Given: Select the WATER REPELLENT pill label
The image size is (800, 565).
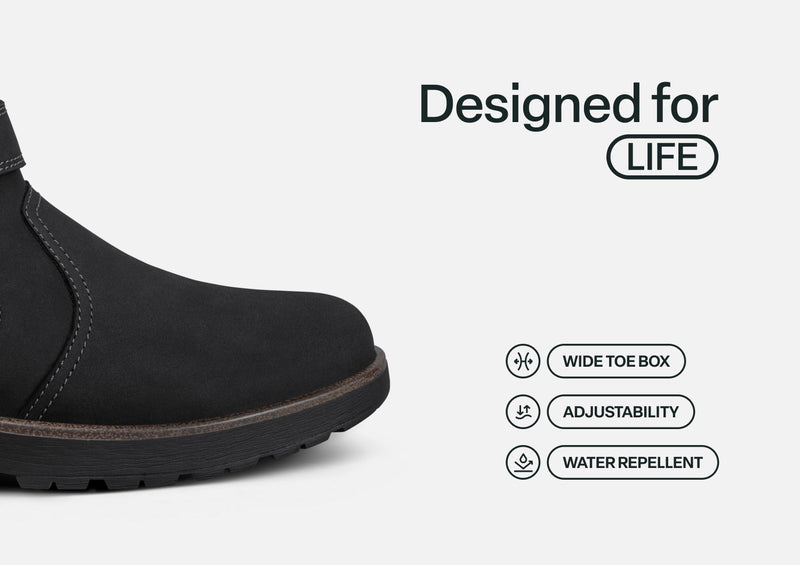Looking at the screenshot, I should tap(633, 462).
